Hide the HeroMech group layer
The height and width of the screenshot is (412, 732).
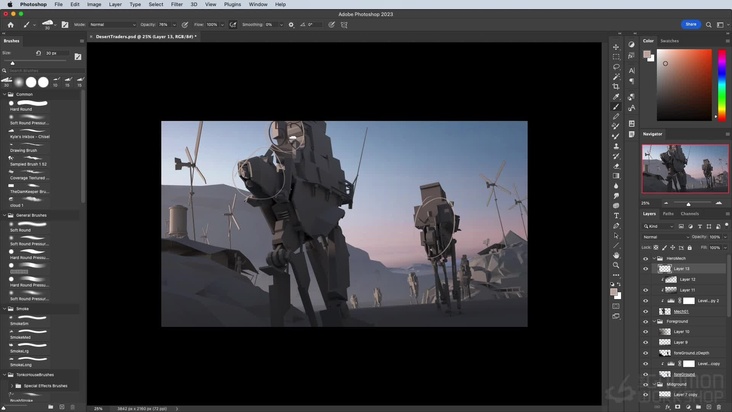pyautogui.click(x=645, y=258)
